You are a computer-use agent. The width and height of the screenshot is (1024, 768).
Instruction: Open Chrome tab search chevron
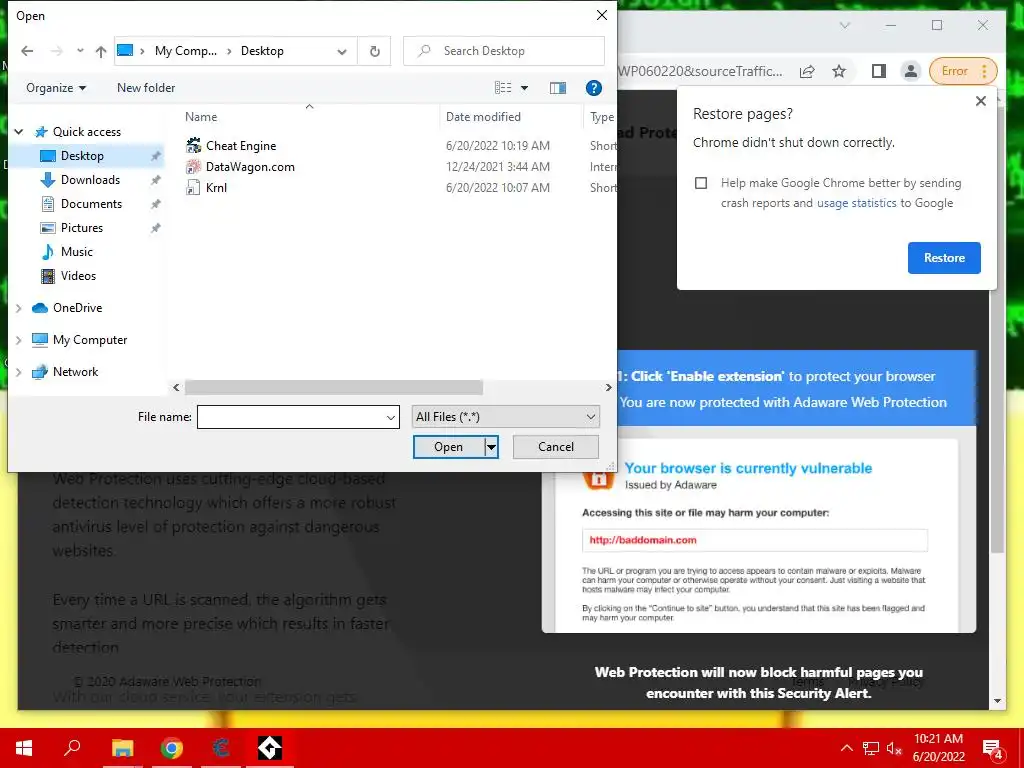(844, 25)
